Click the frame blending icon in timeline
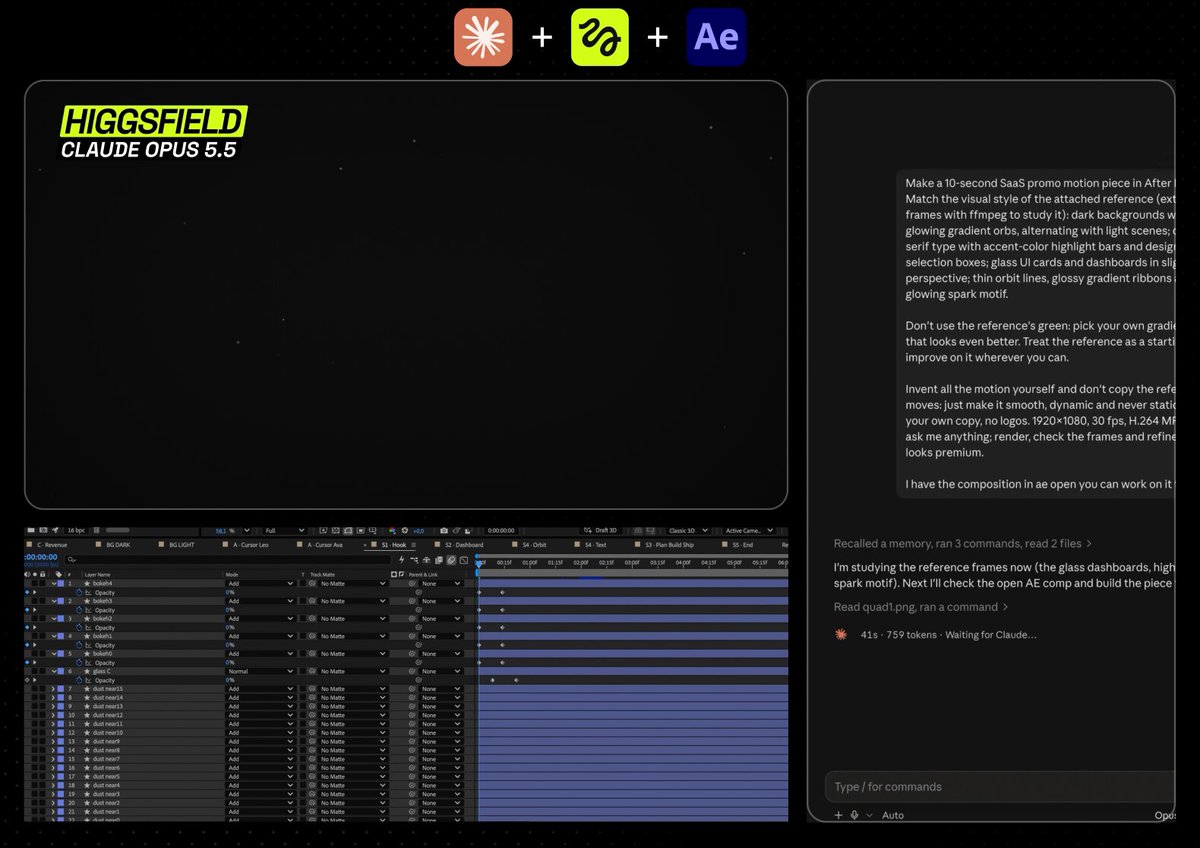This screenshot has width=1200, height=848. point(439,560)
